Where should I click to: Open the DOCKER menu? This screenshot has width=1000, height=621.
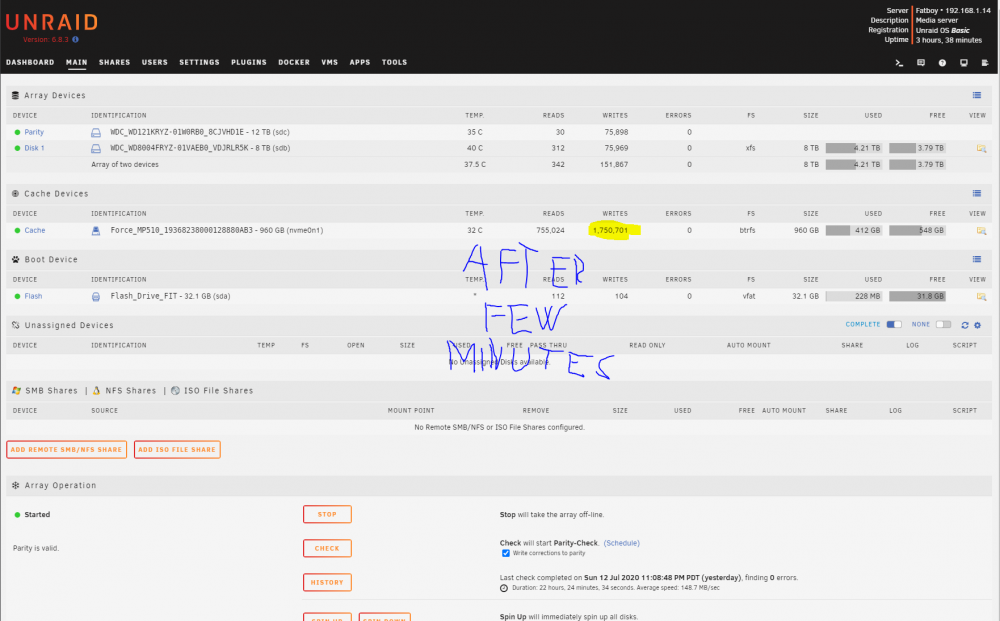point(294,62)
